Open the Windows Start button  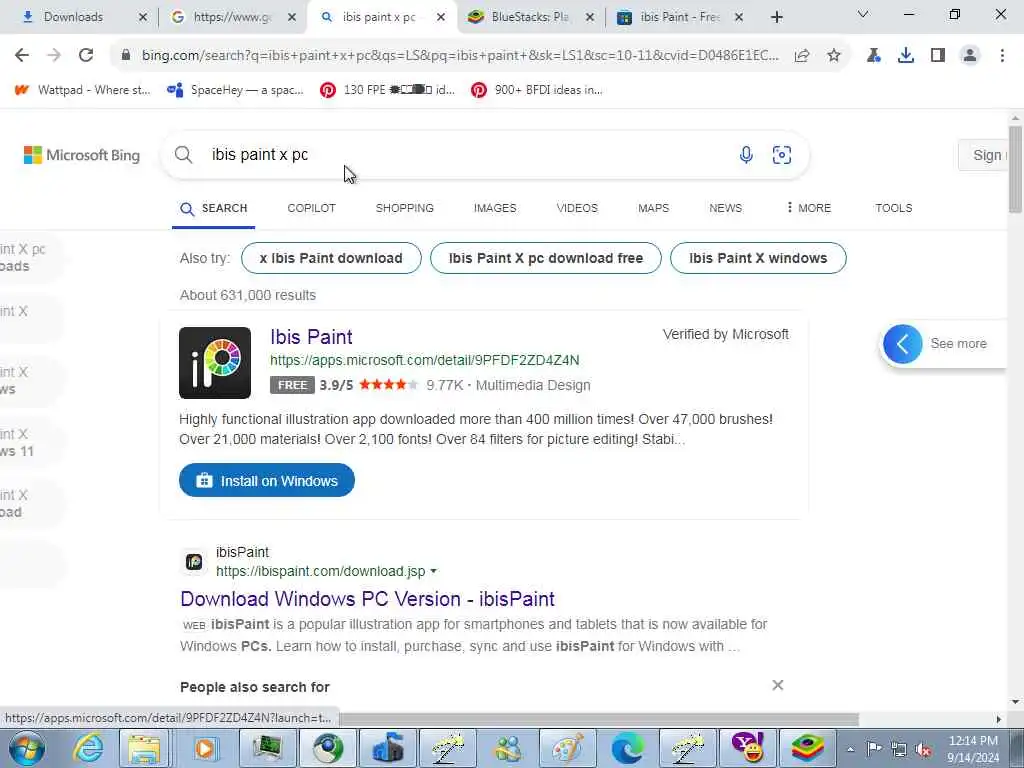27,748
